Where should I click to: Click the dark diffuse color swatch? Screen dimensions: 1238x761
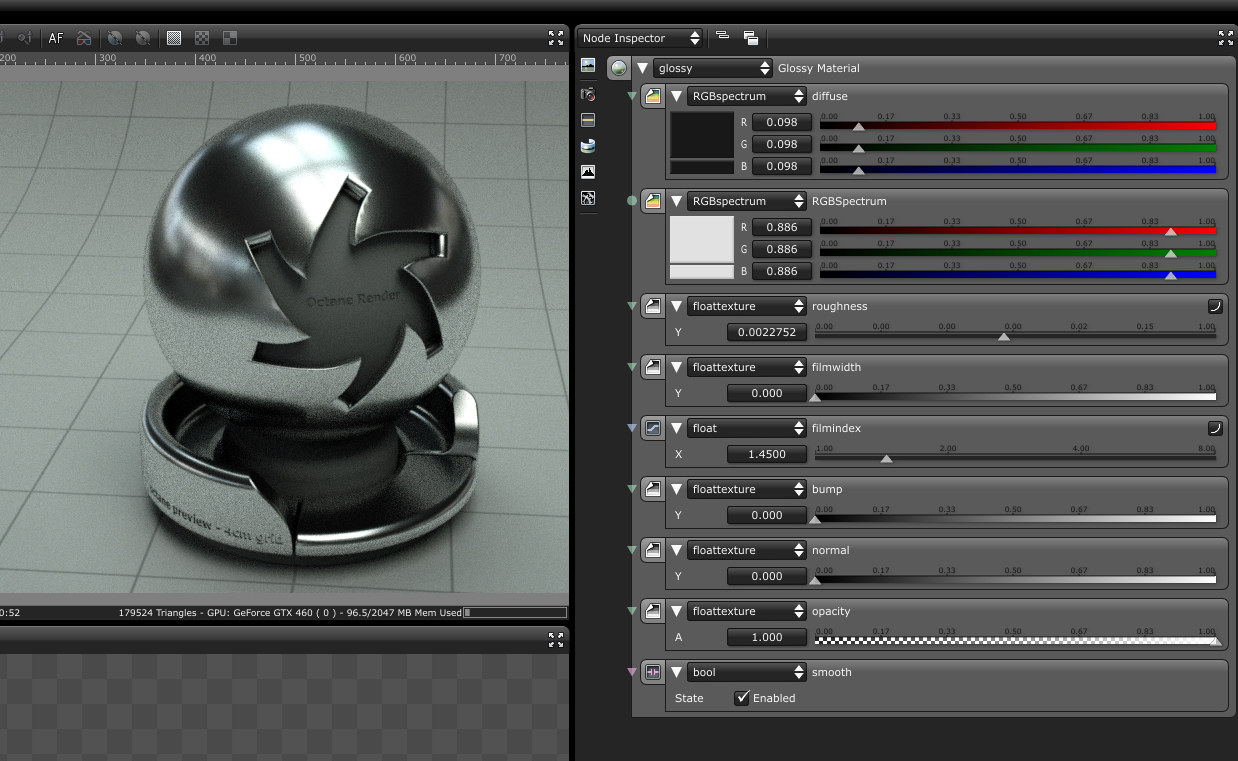coord(701,135)
